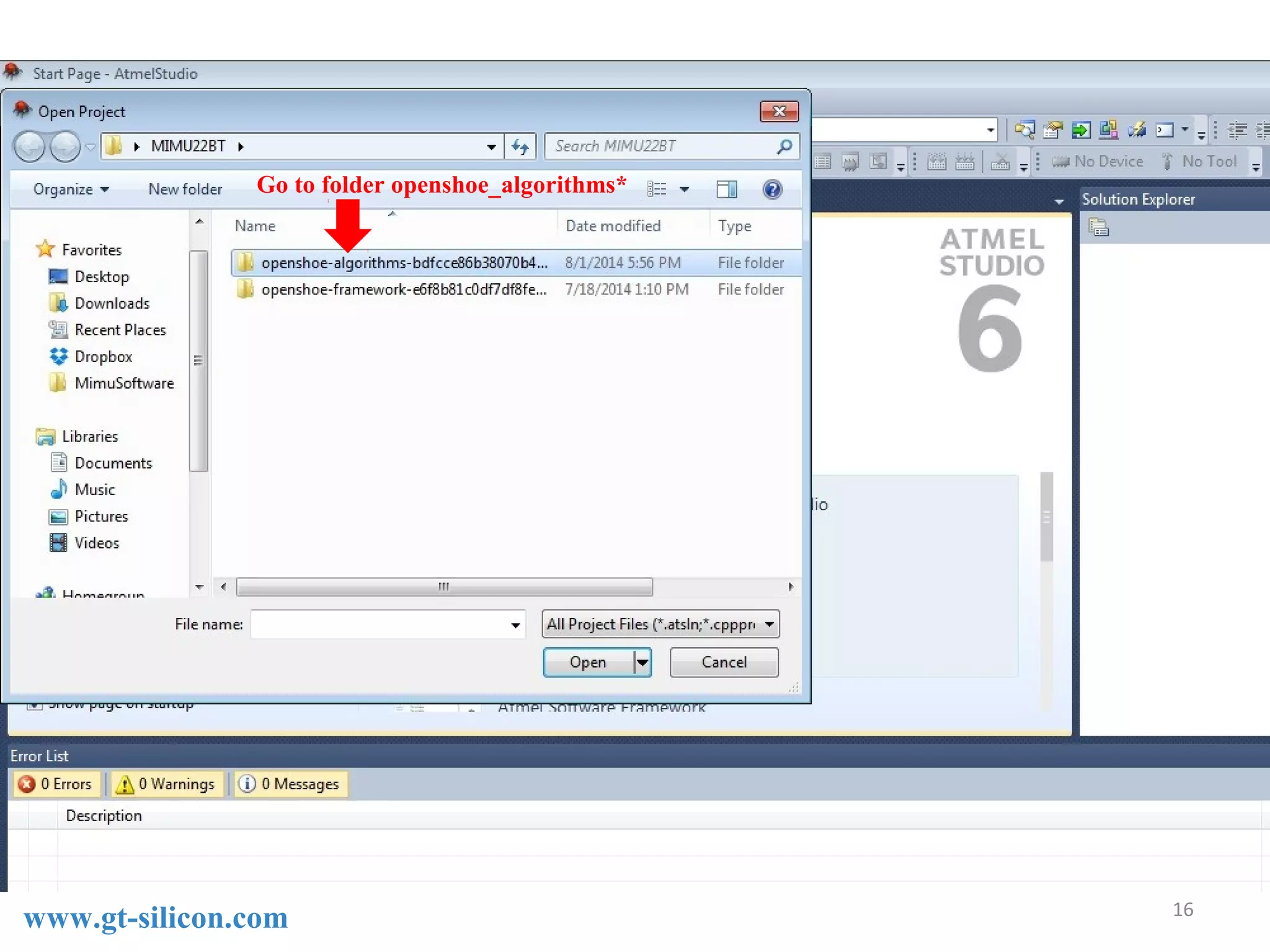Toggle the 0 Warnings filter

tap(167, 784)
